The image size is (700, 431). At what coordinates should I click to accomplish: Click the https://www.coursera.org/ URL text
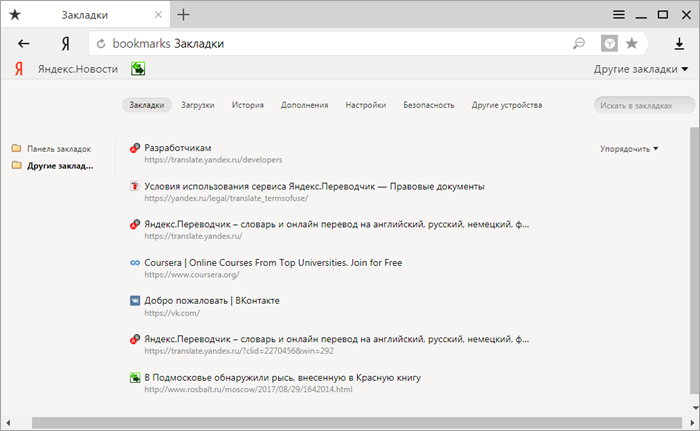pos(192,275)
